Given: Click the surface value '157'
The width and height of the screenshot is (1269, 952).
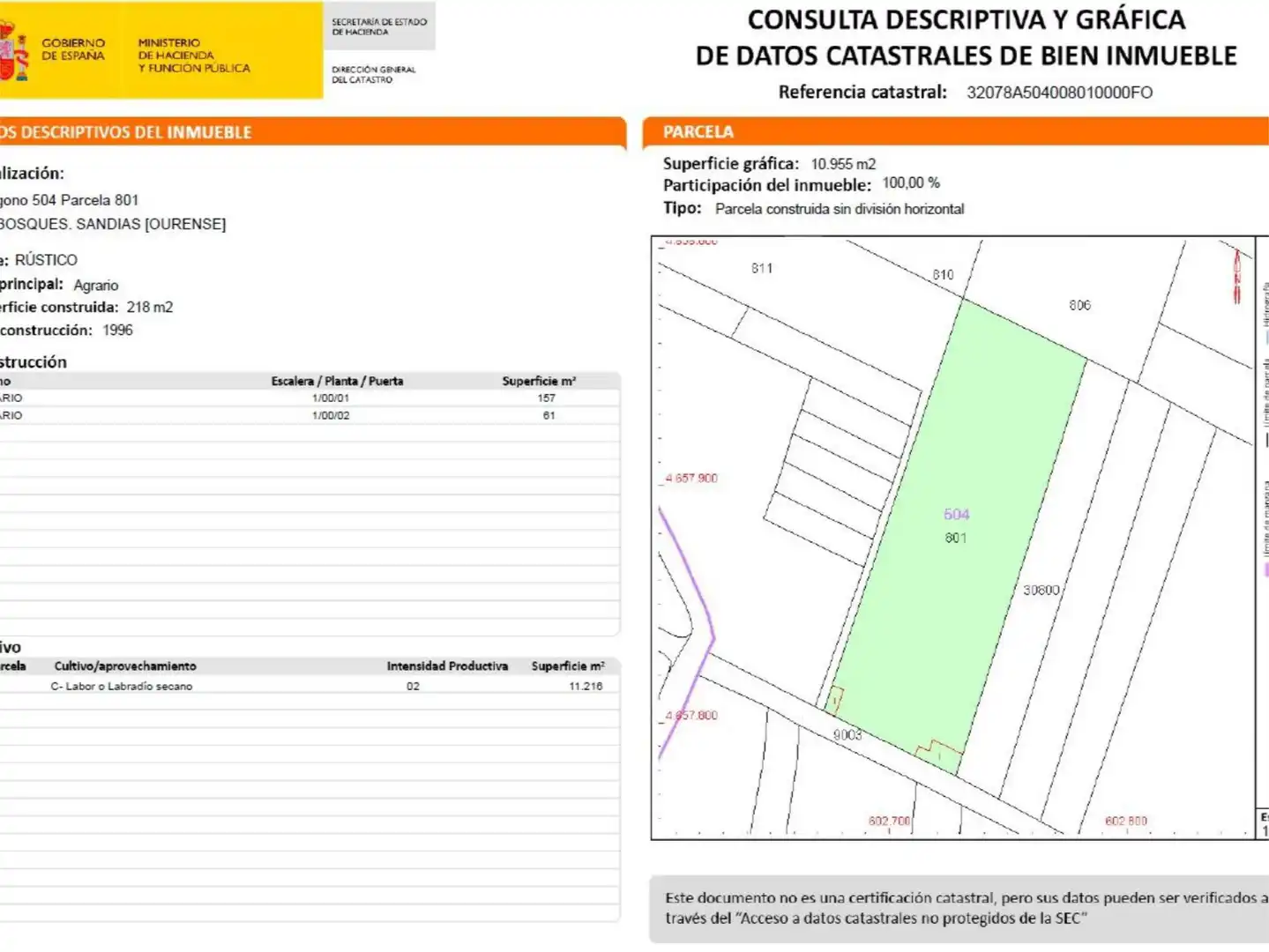Looking at the screenshot, I should [x=547, y=398].
